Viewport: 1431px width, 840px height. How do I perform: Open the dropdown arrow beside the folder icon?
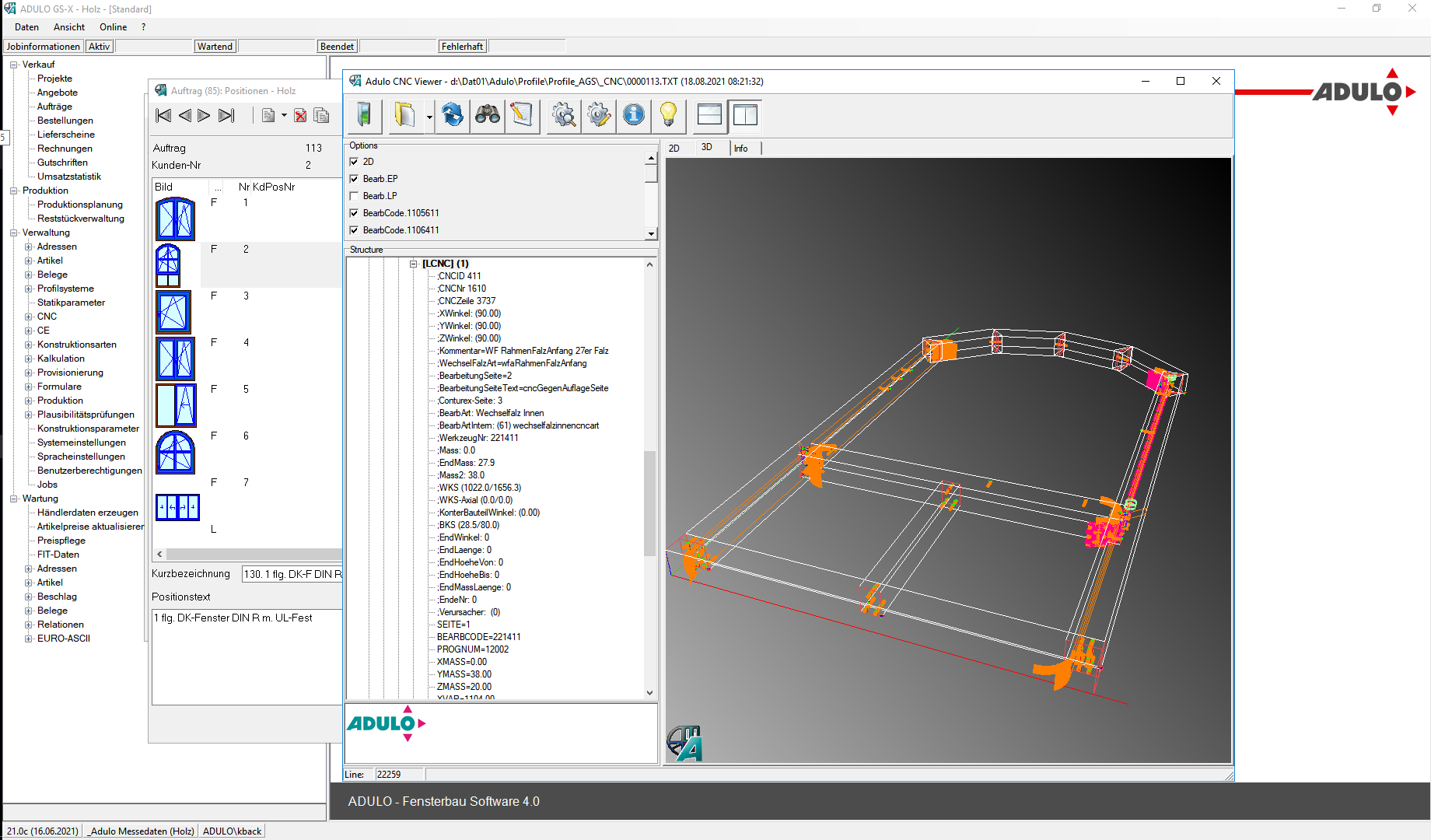coord(429,117)
